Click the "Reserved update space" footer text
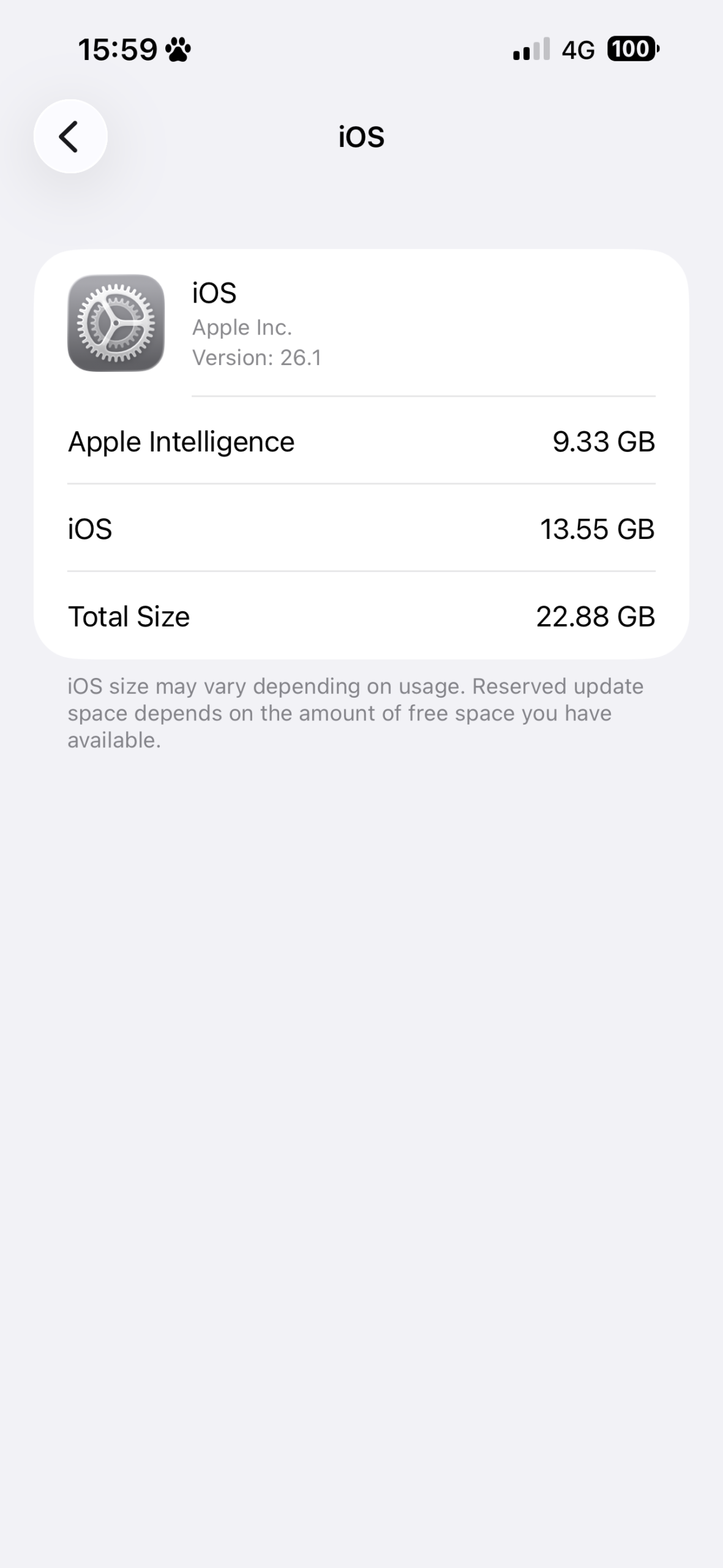Viewport: 723px width, 1568px height. [x=557, y=687]
